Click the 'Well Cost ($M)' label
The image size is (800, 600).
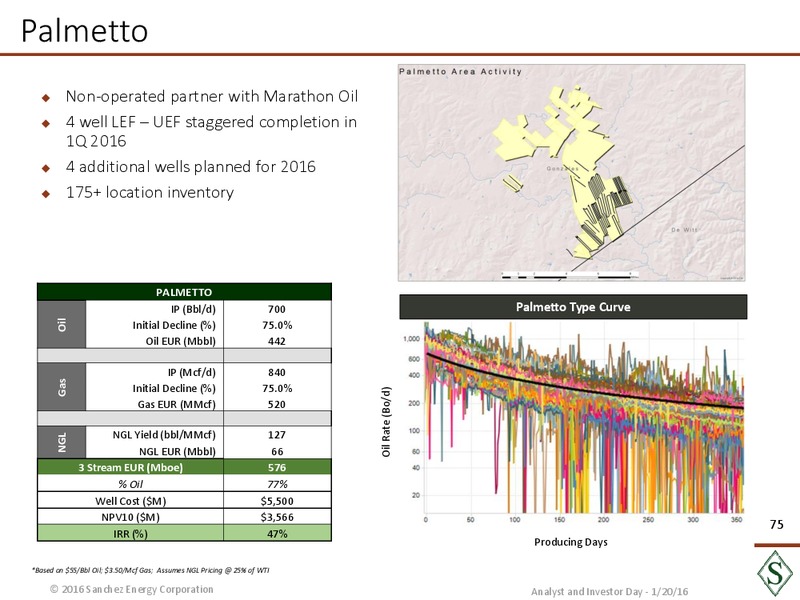[x=131, y=501]
